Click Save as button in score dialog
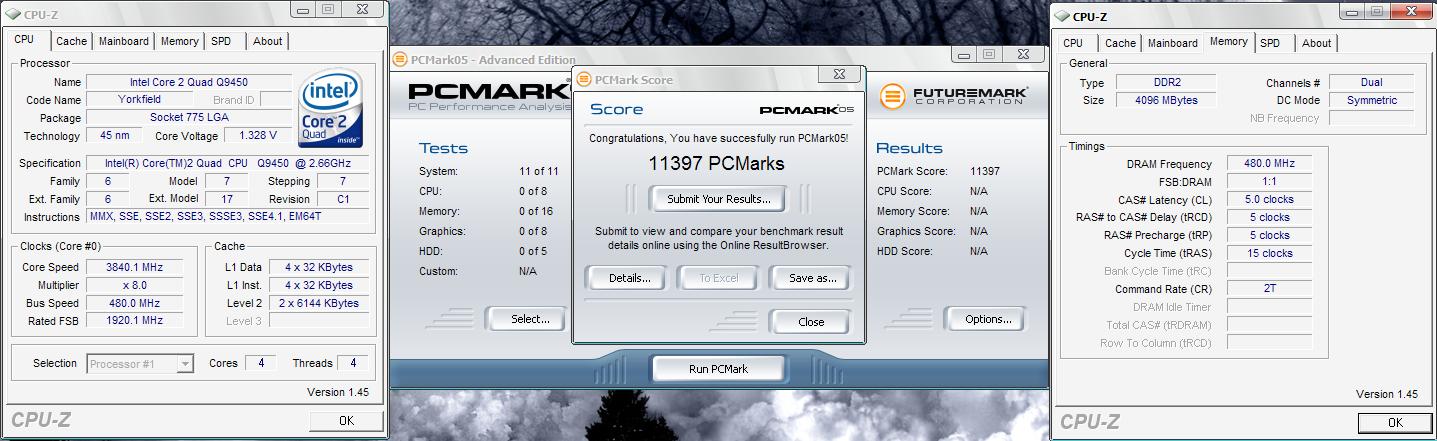 point(812,278)
